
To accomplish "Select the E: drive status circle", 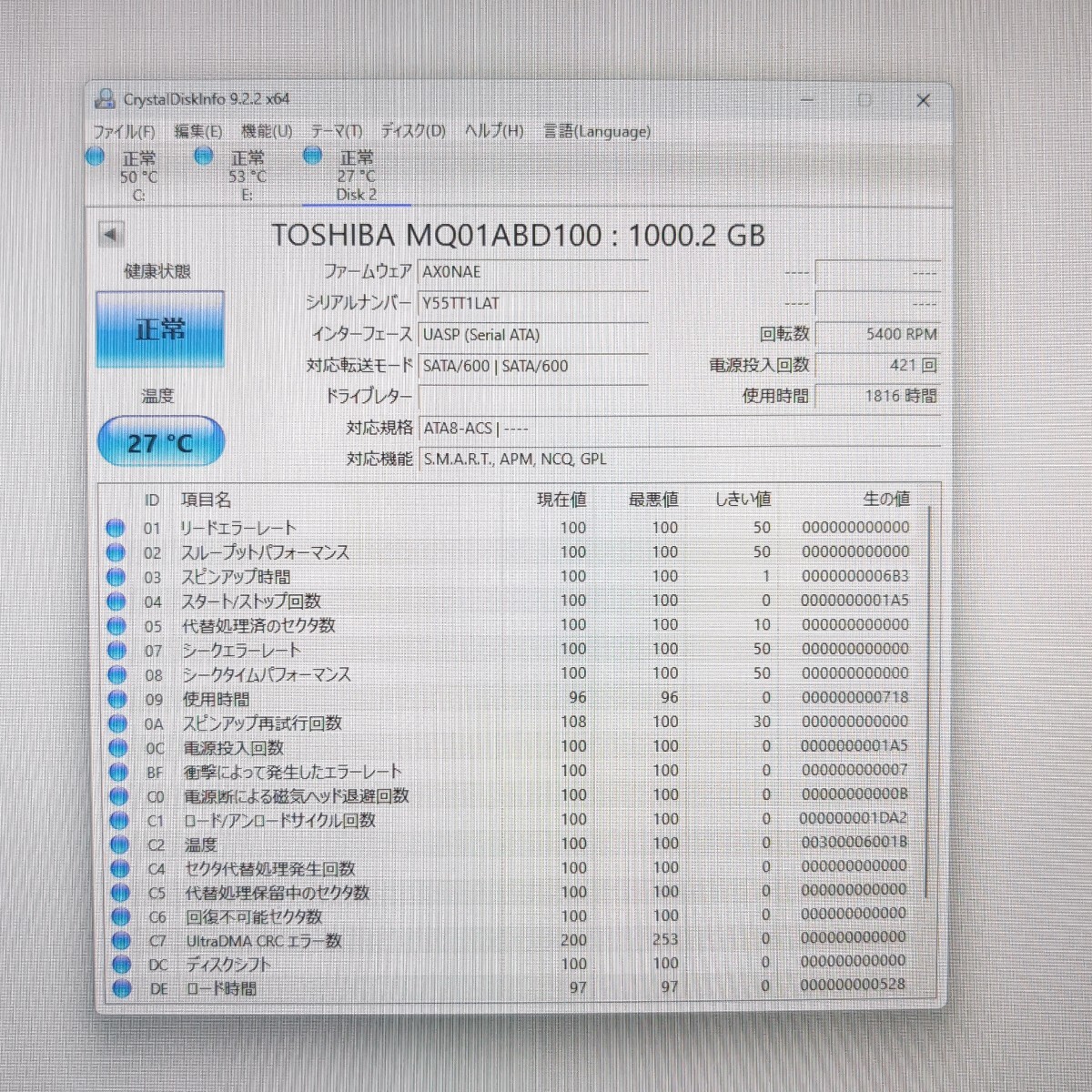I will [203, 157].
